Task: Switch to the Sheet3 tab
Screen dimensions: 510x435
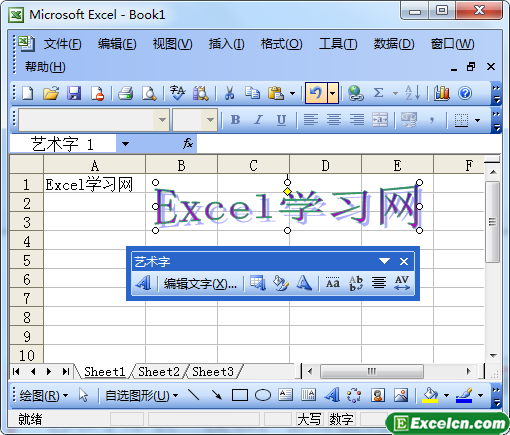Action: pyautogui.click(x=213, y=371)
